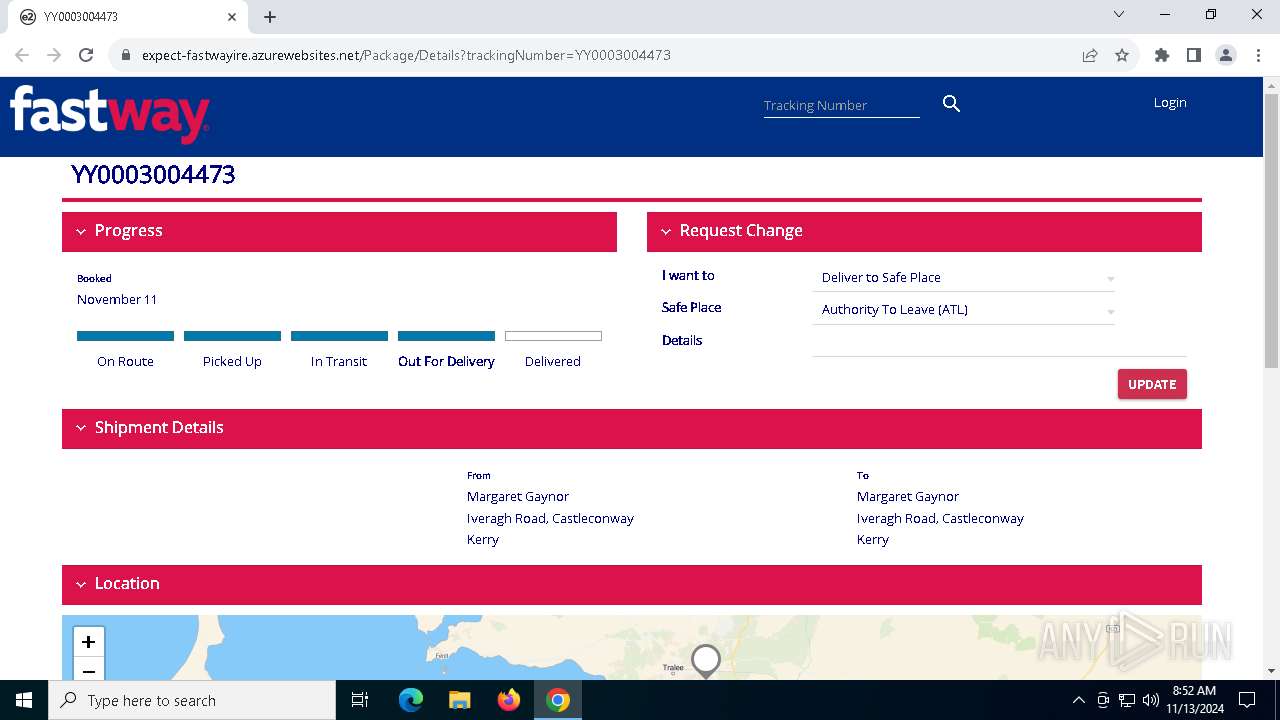Click the On Route progress bar segment
The image size is (1280, 720).
[125, 336]
